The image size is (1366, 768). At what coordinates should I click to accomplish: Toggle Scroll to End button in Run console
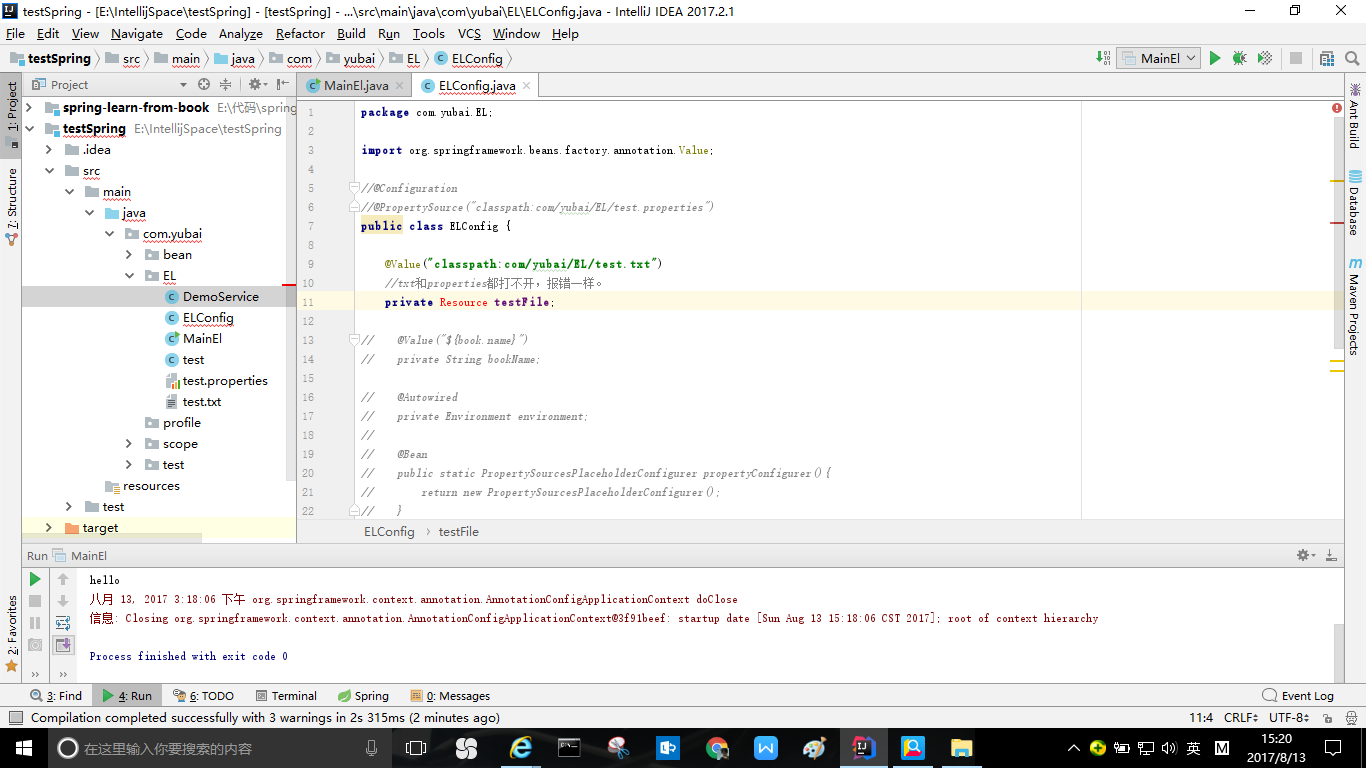pos(63,645)
